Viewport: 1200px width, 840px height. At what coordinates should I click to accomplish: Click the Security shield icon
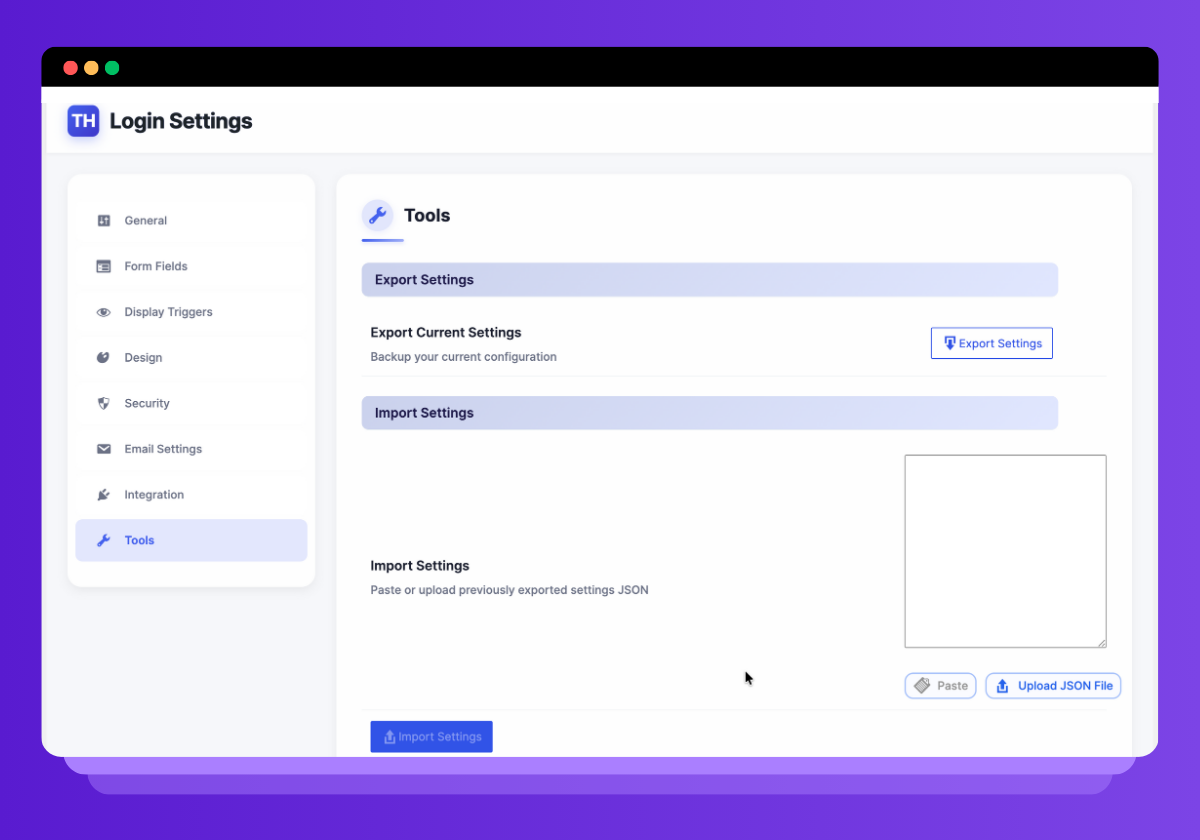[103, 403]
